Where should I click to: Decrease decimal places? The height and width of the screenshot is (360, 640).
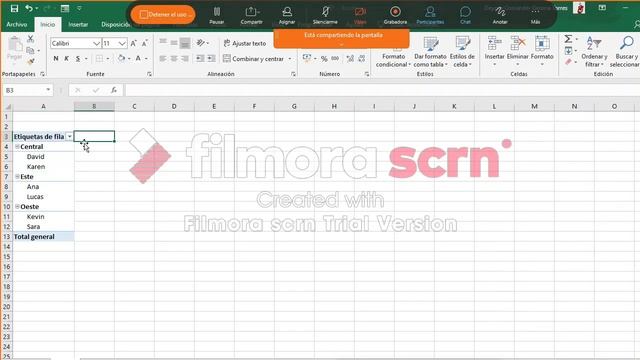(x=362, y=59)
